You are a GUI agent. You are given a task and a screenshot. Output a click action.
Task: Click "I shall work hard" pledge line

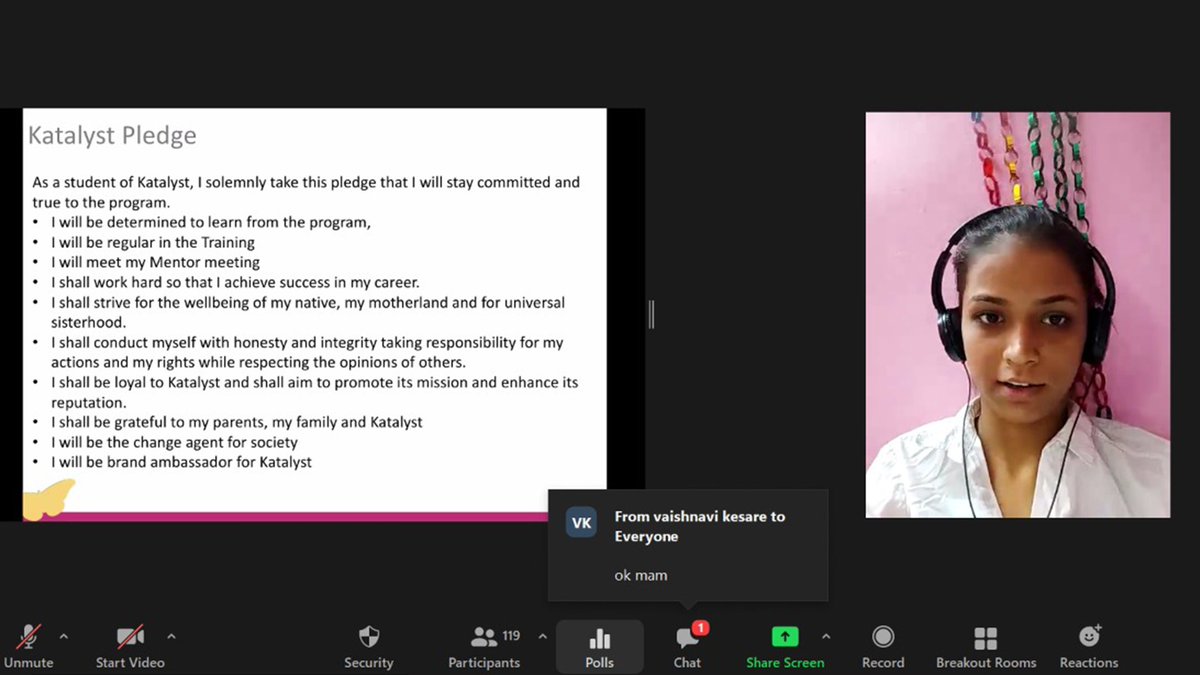click(235, 282)
